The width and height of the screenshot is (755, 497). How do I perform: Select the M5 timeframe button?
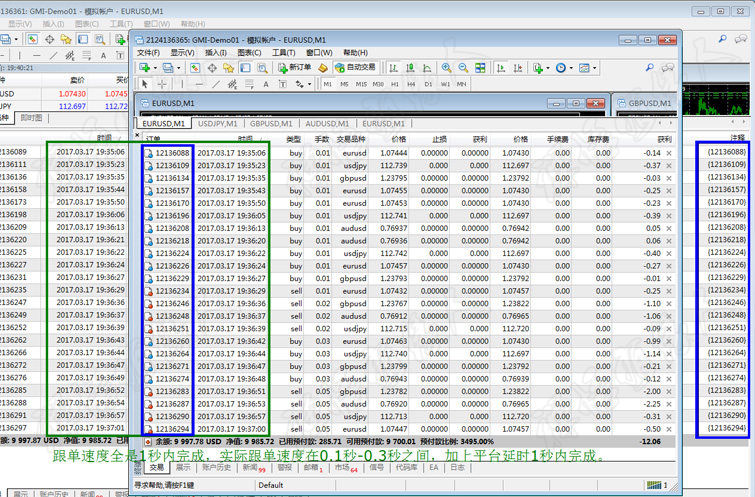tap(344, 84)
